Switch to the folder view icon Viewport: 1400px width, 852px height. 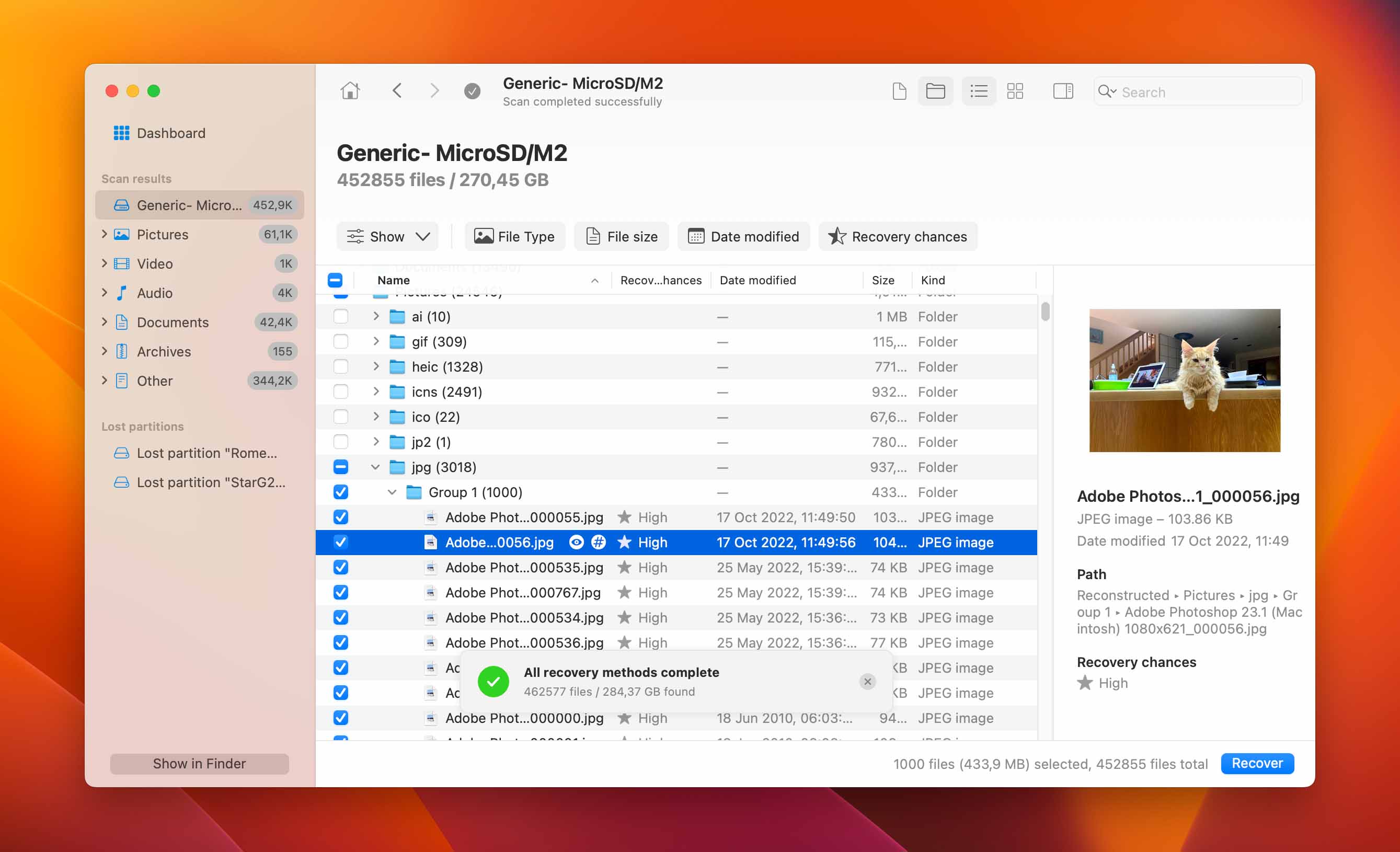[935, 91]
